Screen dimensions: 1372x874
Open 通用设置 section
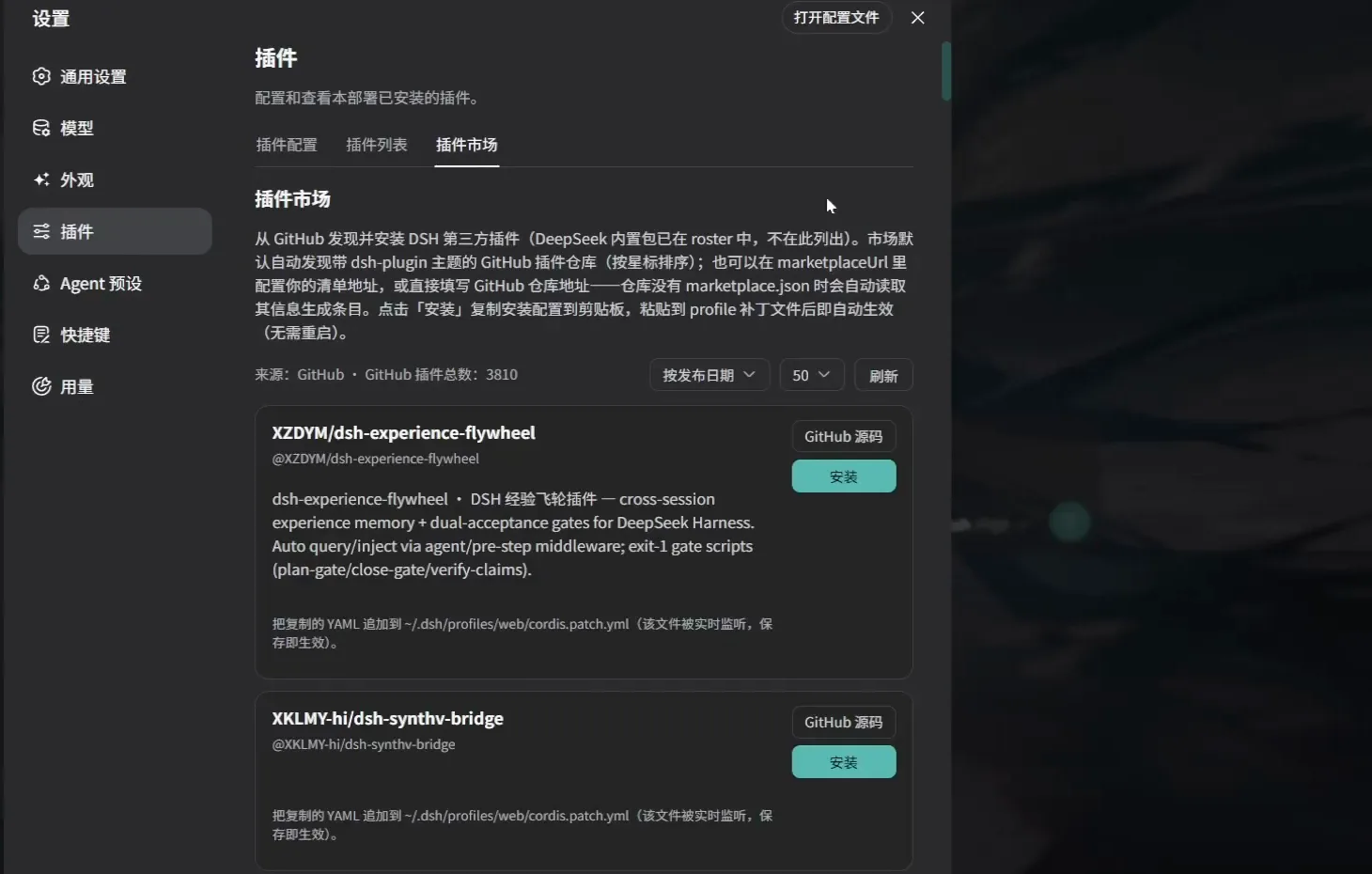click(115, 76)
